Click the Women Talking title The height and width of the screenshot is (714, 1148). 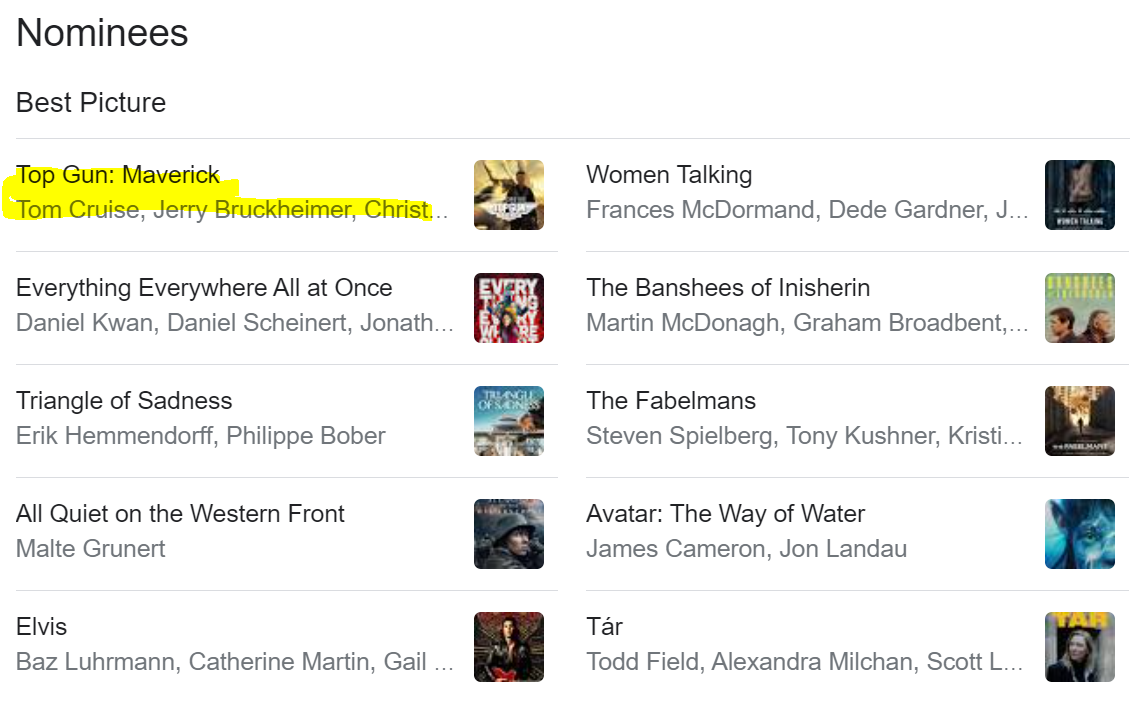[668, 175]
